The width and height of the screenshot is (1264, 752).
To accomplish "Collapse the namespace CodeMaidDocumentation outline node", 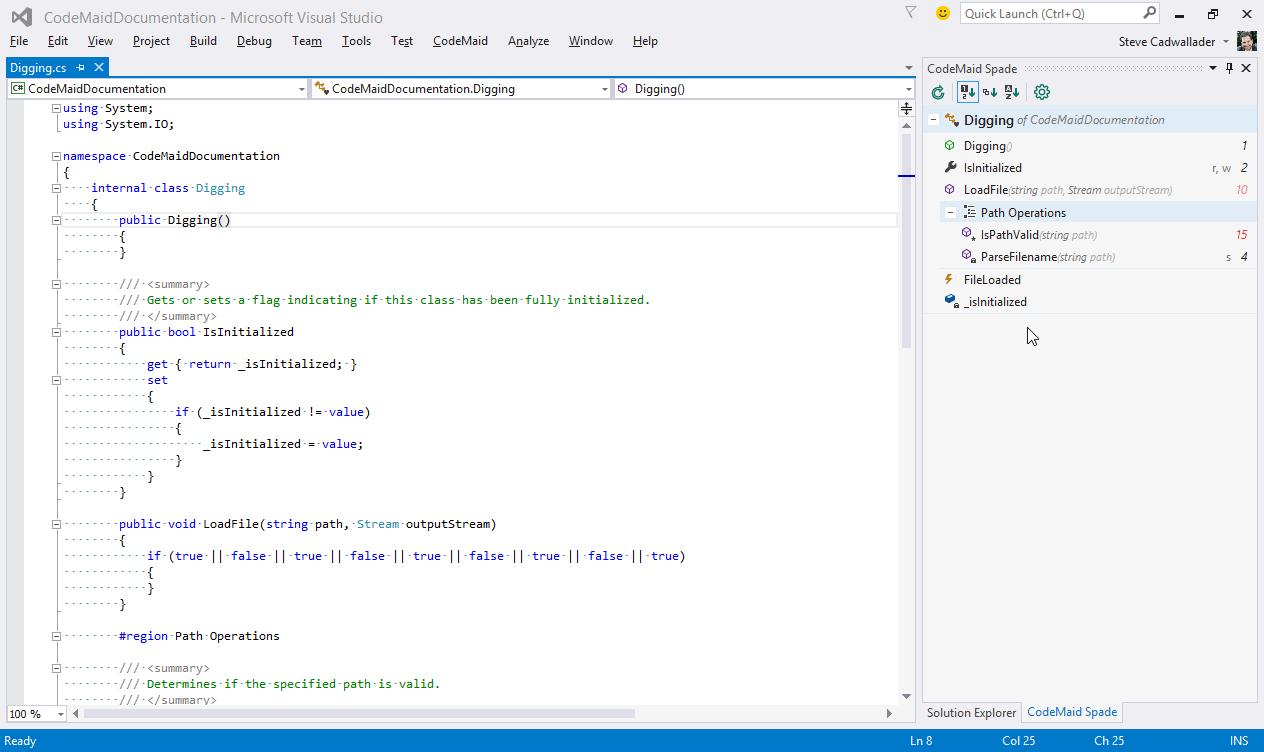I will pos(57,156).
